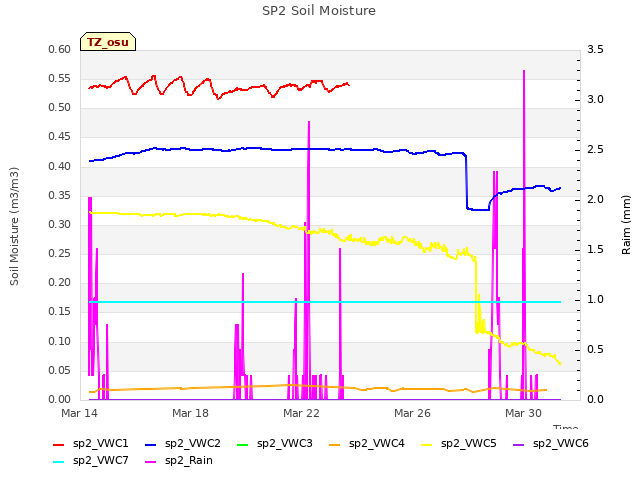Click the 0.60 left axis tick label

pyautogui.click(x=60, y=49)
